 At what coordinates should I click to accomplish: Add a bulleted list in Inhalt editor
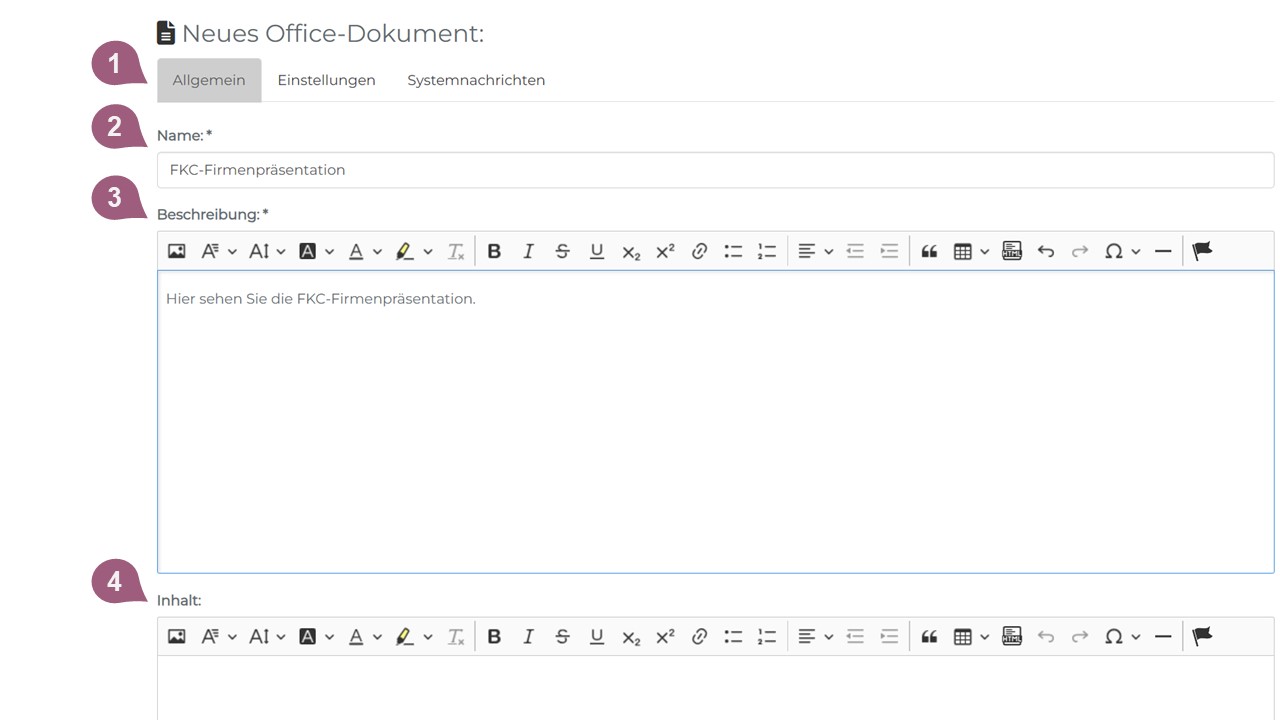[733, 636]
